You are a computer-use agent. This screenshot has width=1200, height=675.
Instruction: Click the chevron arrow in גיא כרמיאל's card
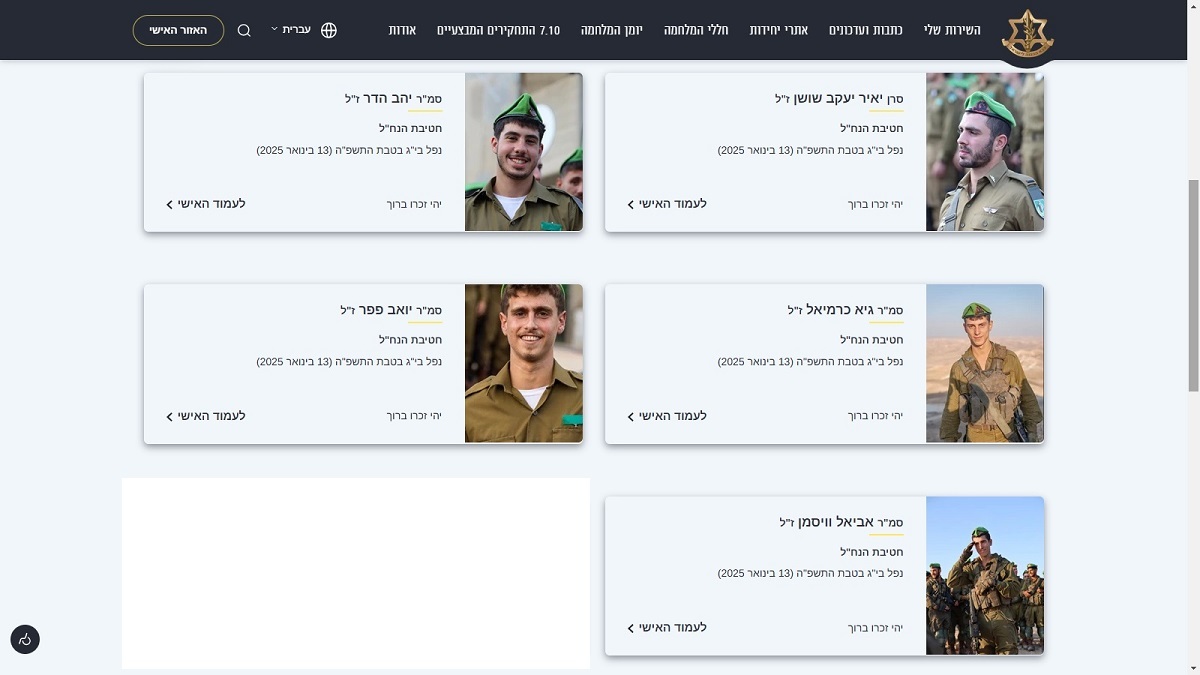coord(631,416)
